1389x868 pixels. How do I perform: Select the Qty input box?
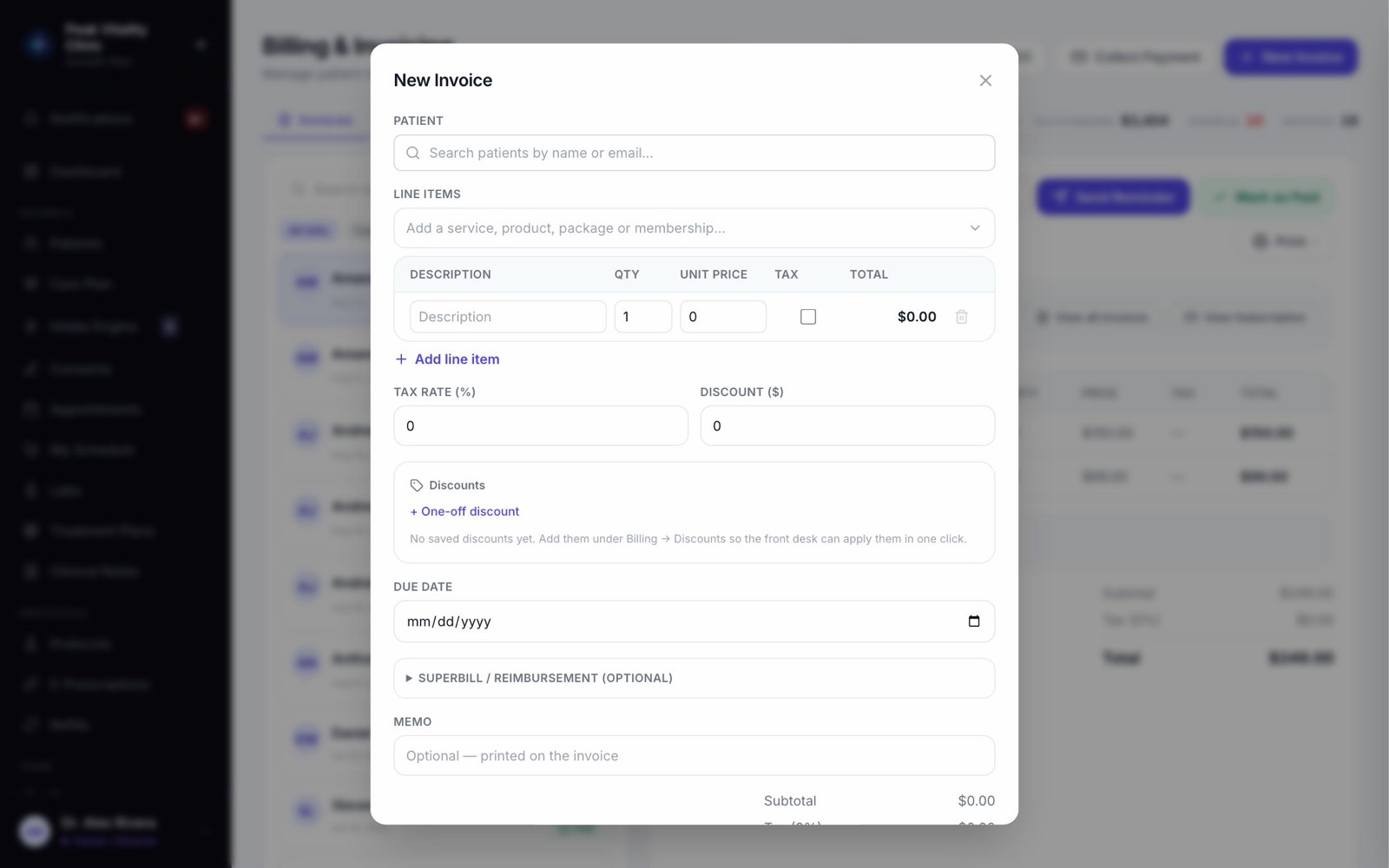pos(643,317)
